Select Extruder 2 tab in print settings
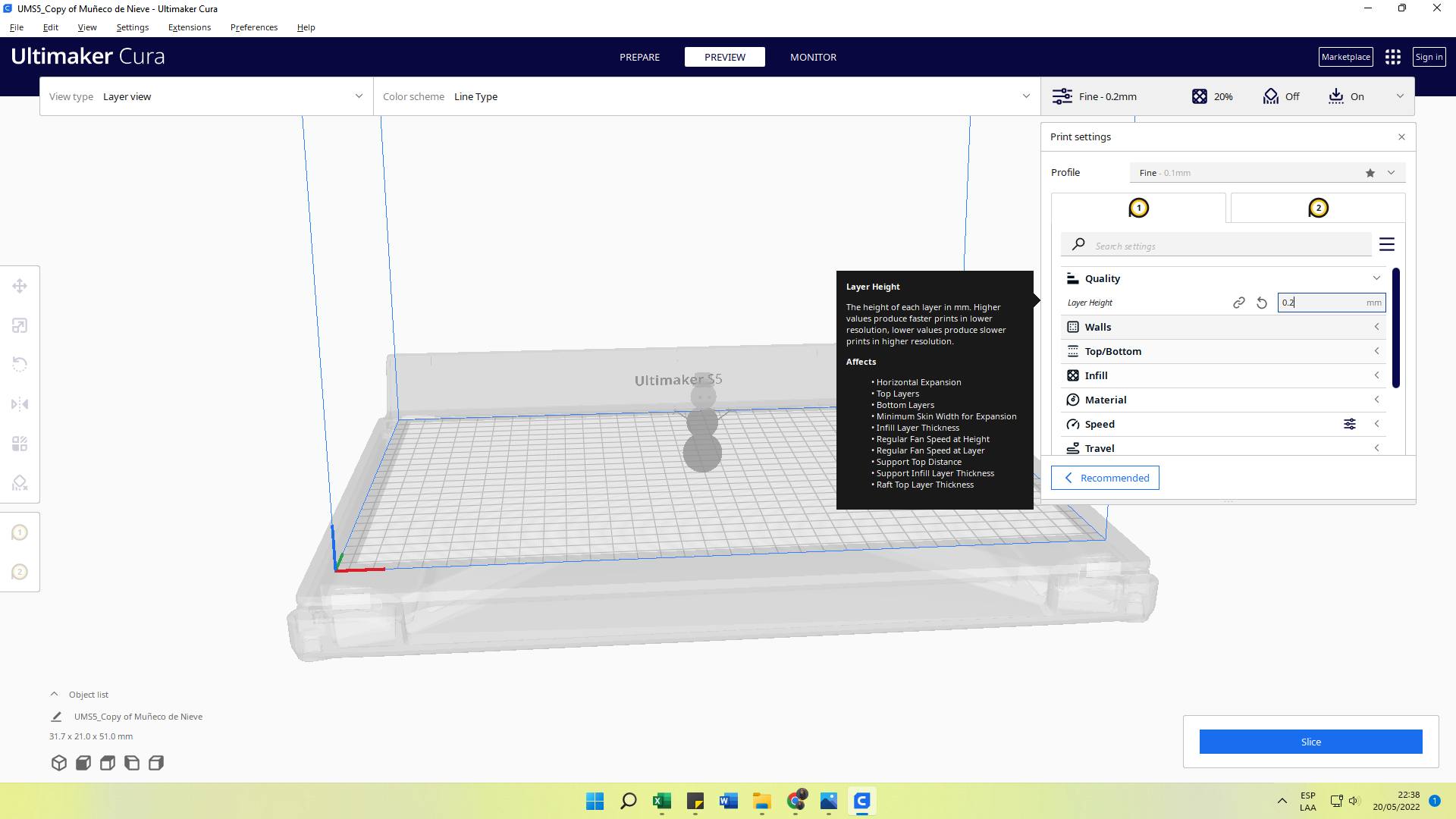The width and height of the screenshot is (1456, 819). click(x=1318, y=208)
